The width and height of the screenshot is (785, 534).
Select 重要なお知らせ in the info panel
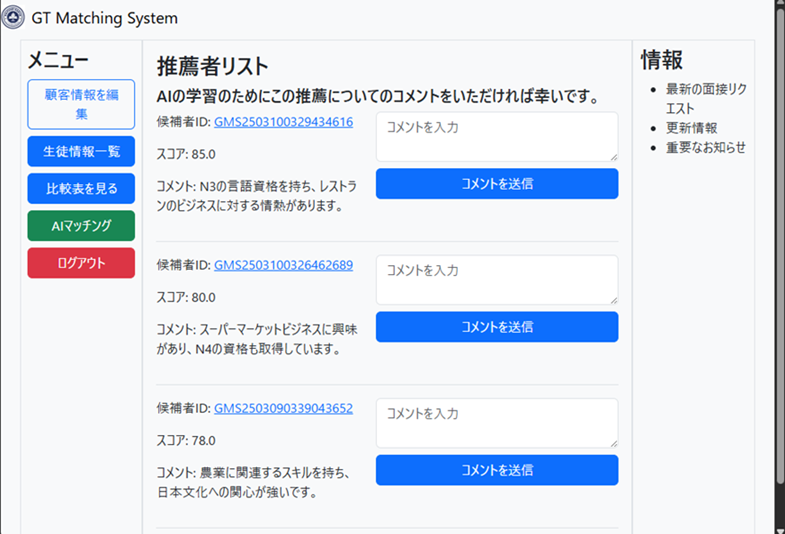[705, 148]
